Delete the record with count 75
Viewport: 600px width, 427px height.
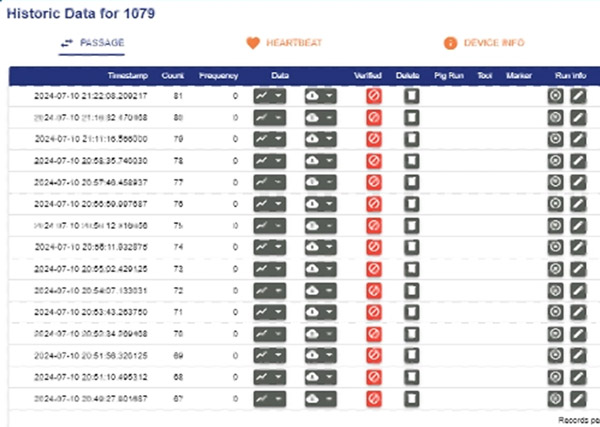(x=411, y=226)
